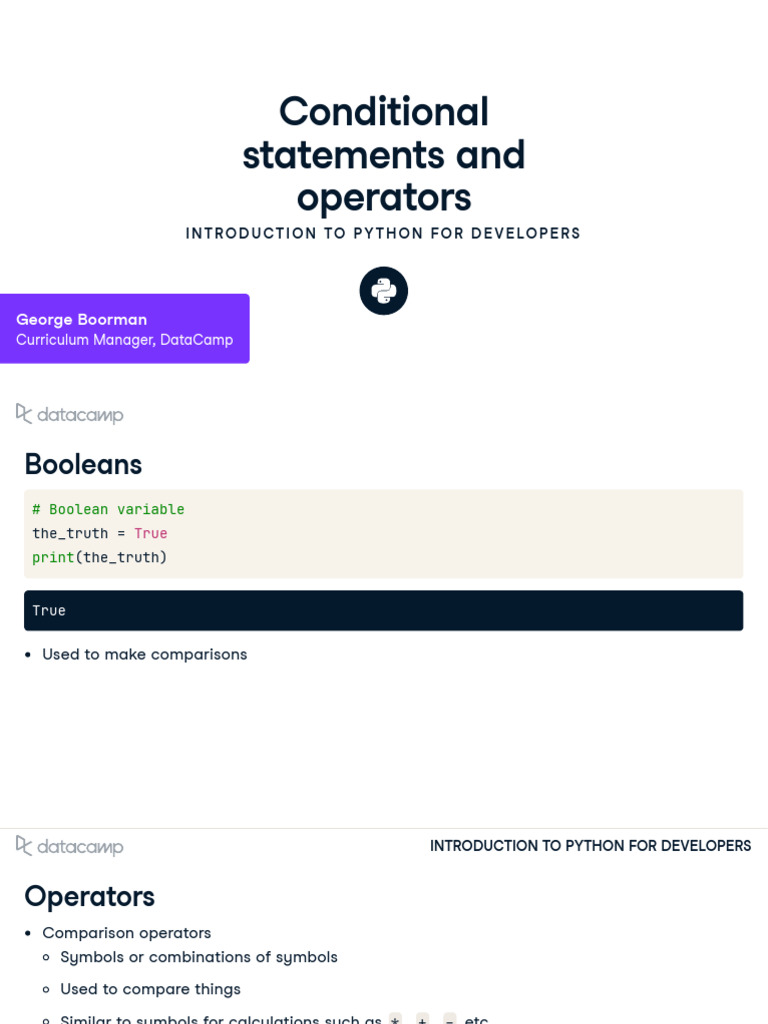Image resolution: width=768 pixels, height=1024 pixels.
Task: Click the Used to make comparisons bullet
Action: tap(144, 654)
